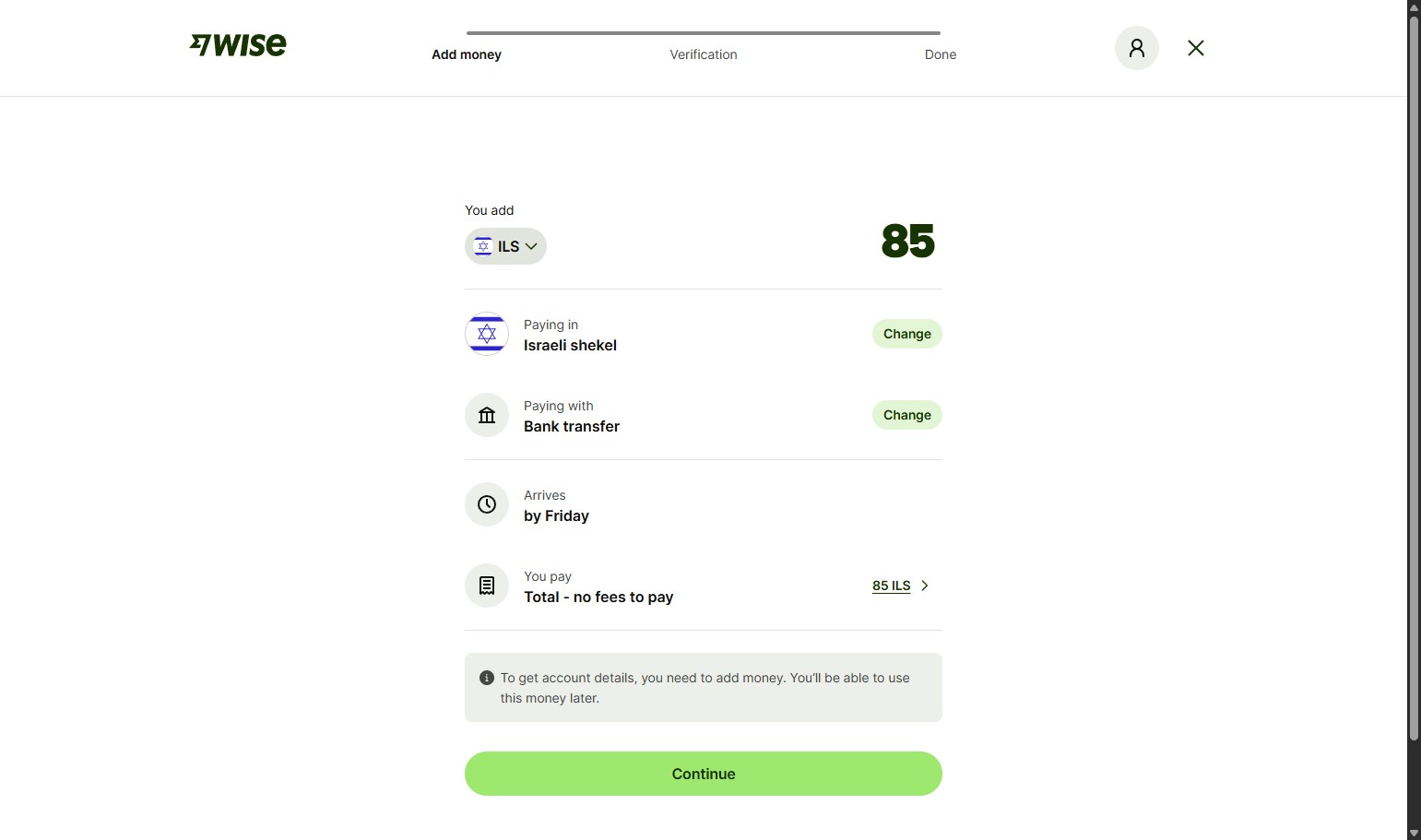Close the add money flow
The height and width of the screenshot is (840, 1421).
tap(1195, 48)
